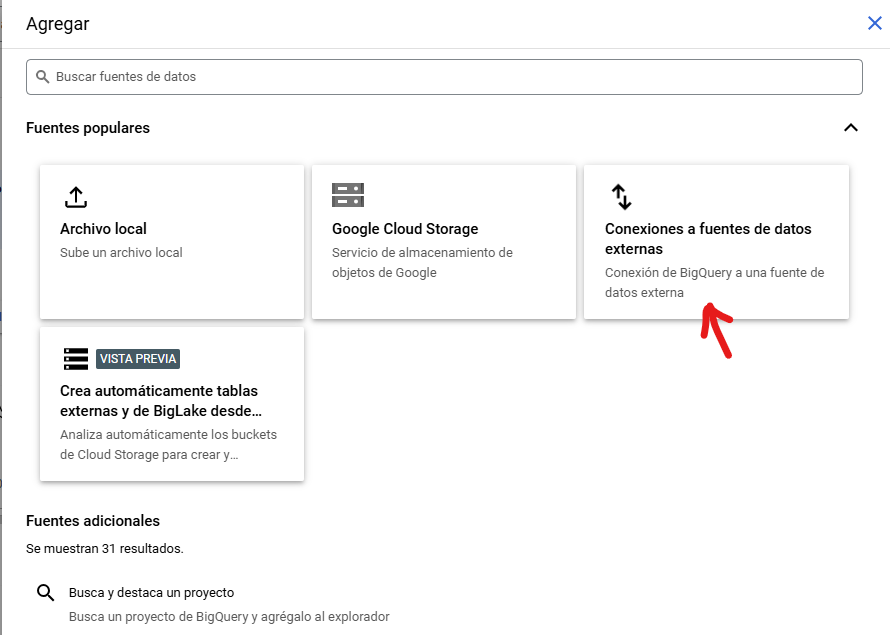Screen dimensions: 890x635
Task: Click the Google Cloud Storage bucket icon
Action: (347, 195)
